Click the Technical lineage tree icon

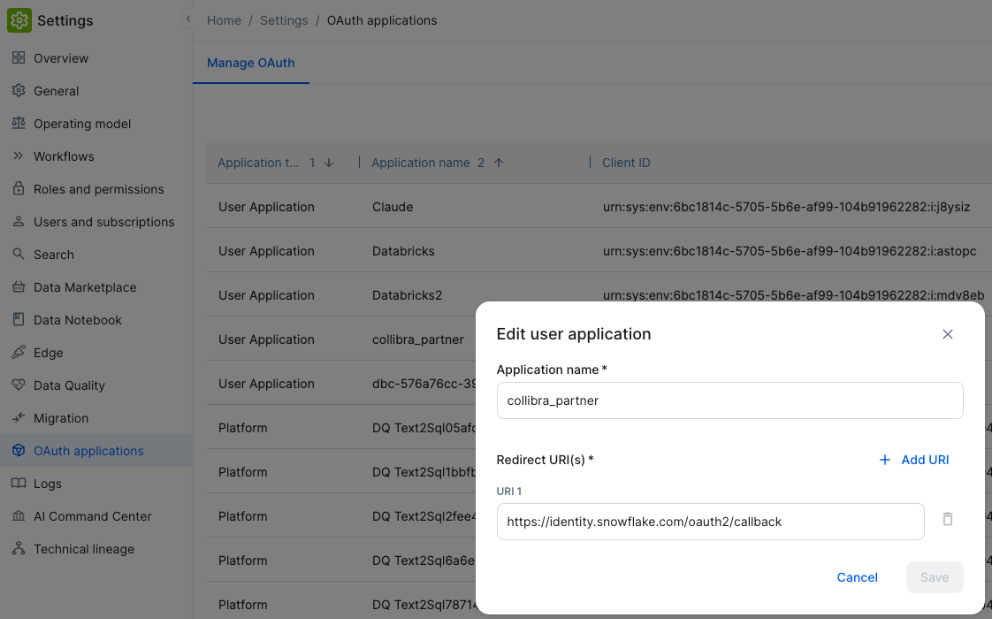[x=18, y=549]
